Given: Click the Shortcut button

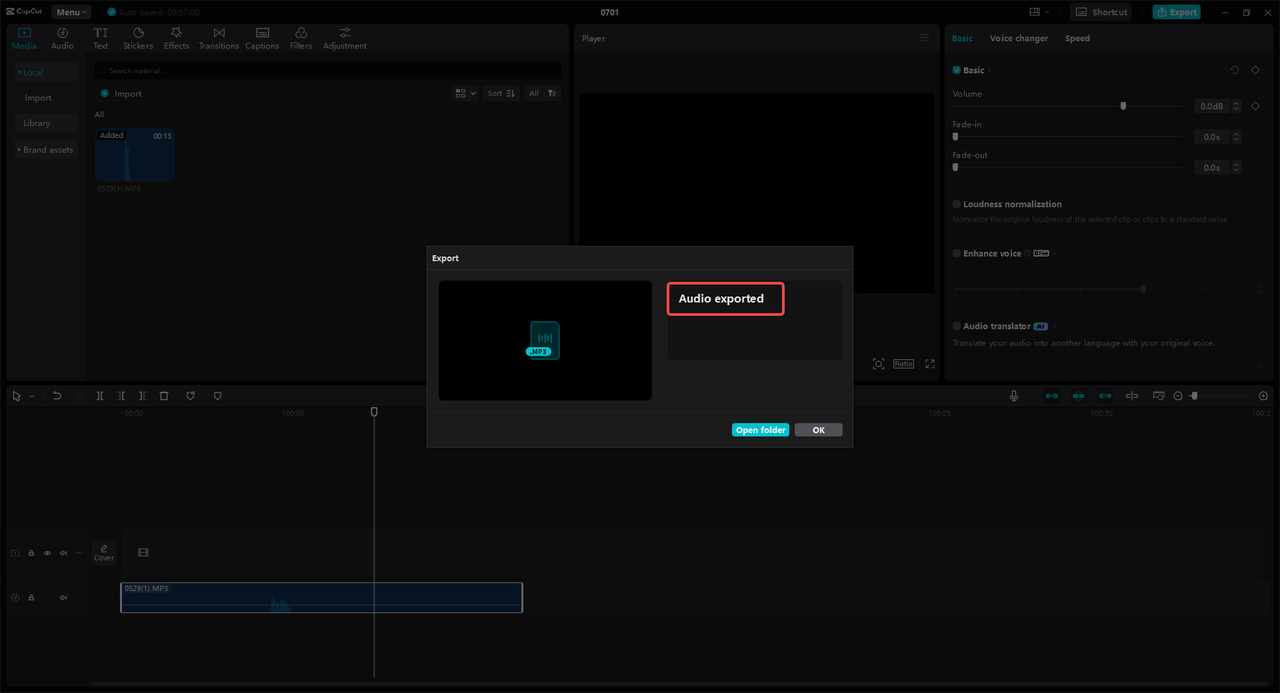Looking at the screenshot, I should [1101, 12].
